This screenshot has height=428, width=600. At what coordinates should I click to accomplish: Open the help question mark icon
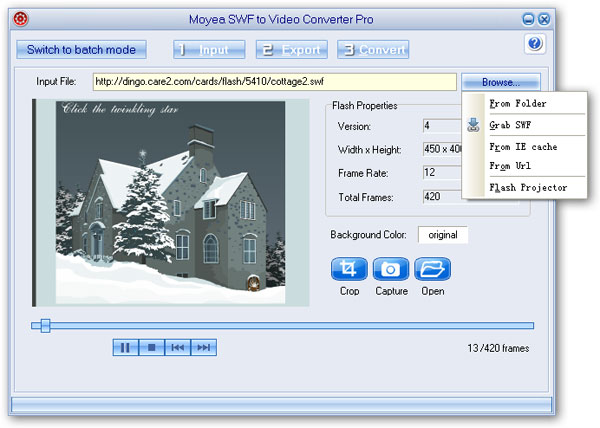click(x=535, y=44)
